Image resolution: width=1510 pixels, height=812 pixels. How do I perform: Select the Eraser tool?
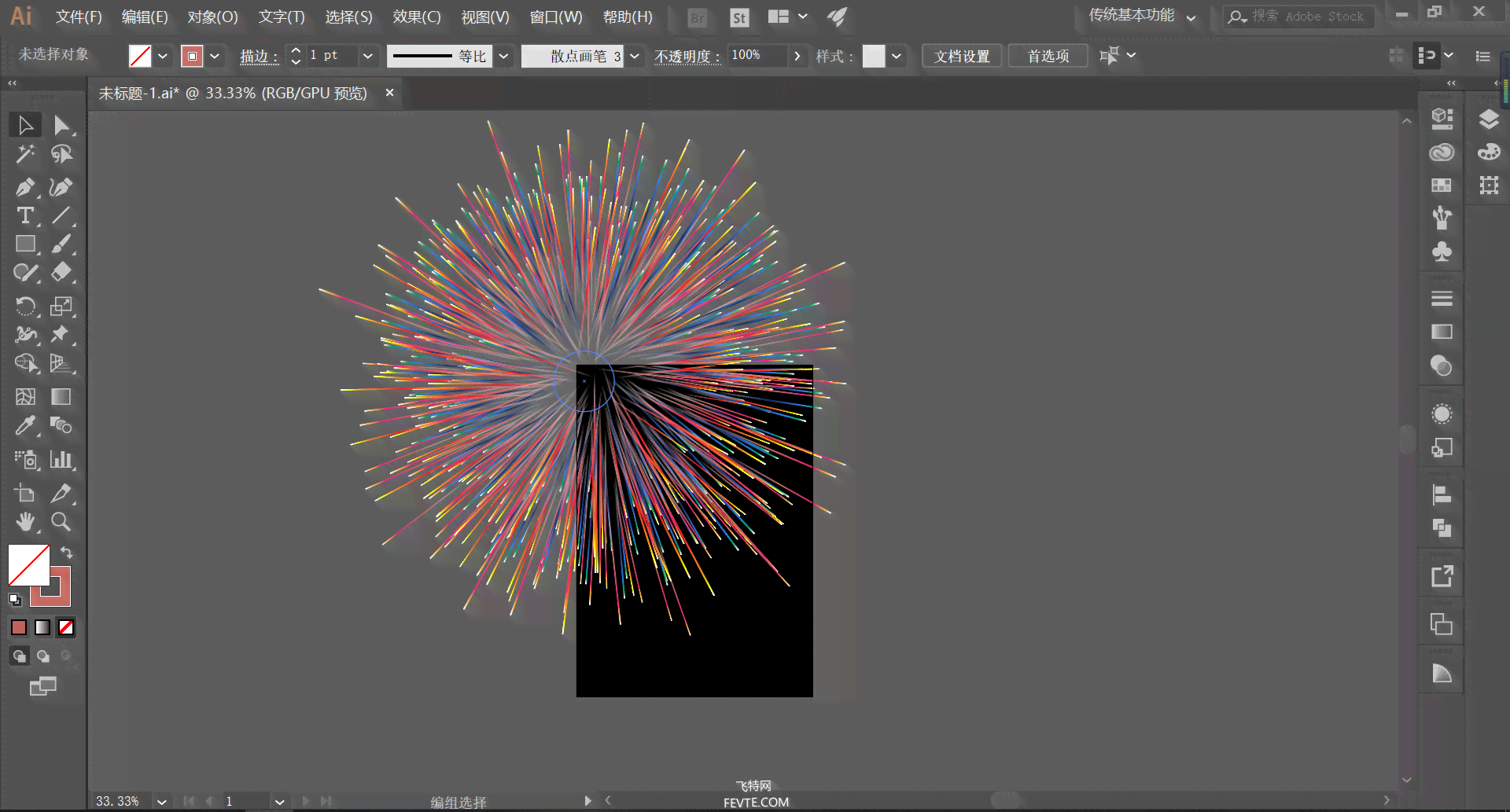point(61,273)
